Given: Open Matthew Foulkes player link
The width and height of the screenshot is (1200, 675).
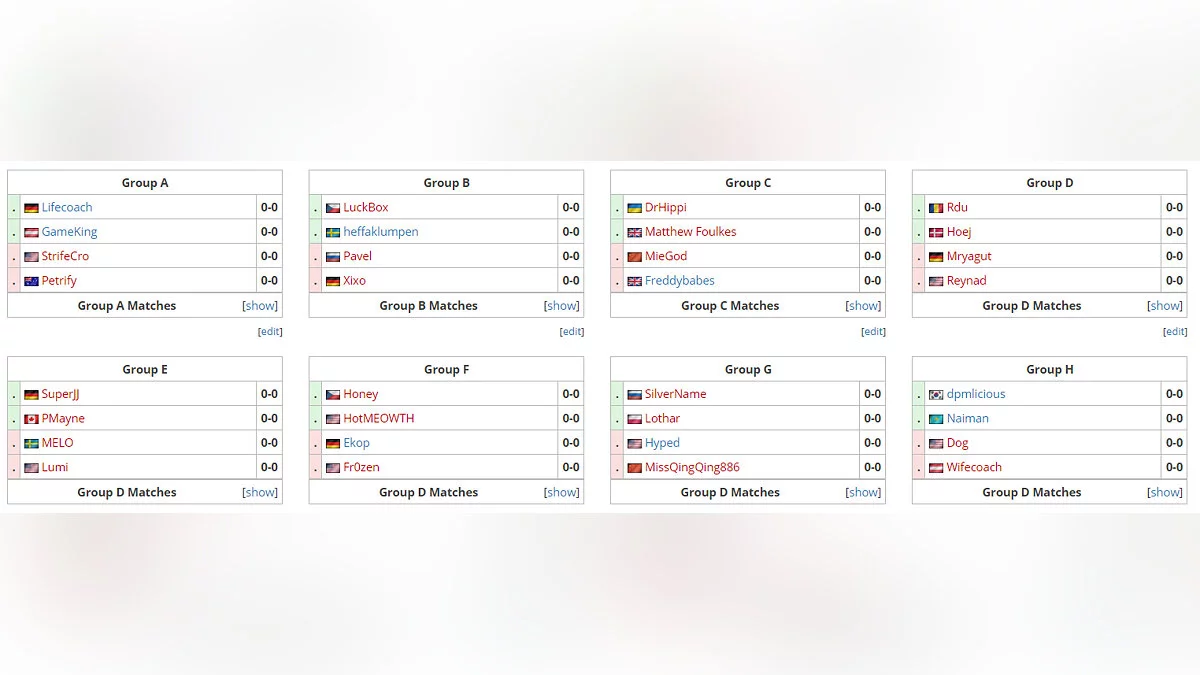Looking at the screenshot, I should click(x=690, y=232).
